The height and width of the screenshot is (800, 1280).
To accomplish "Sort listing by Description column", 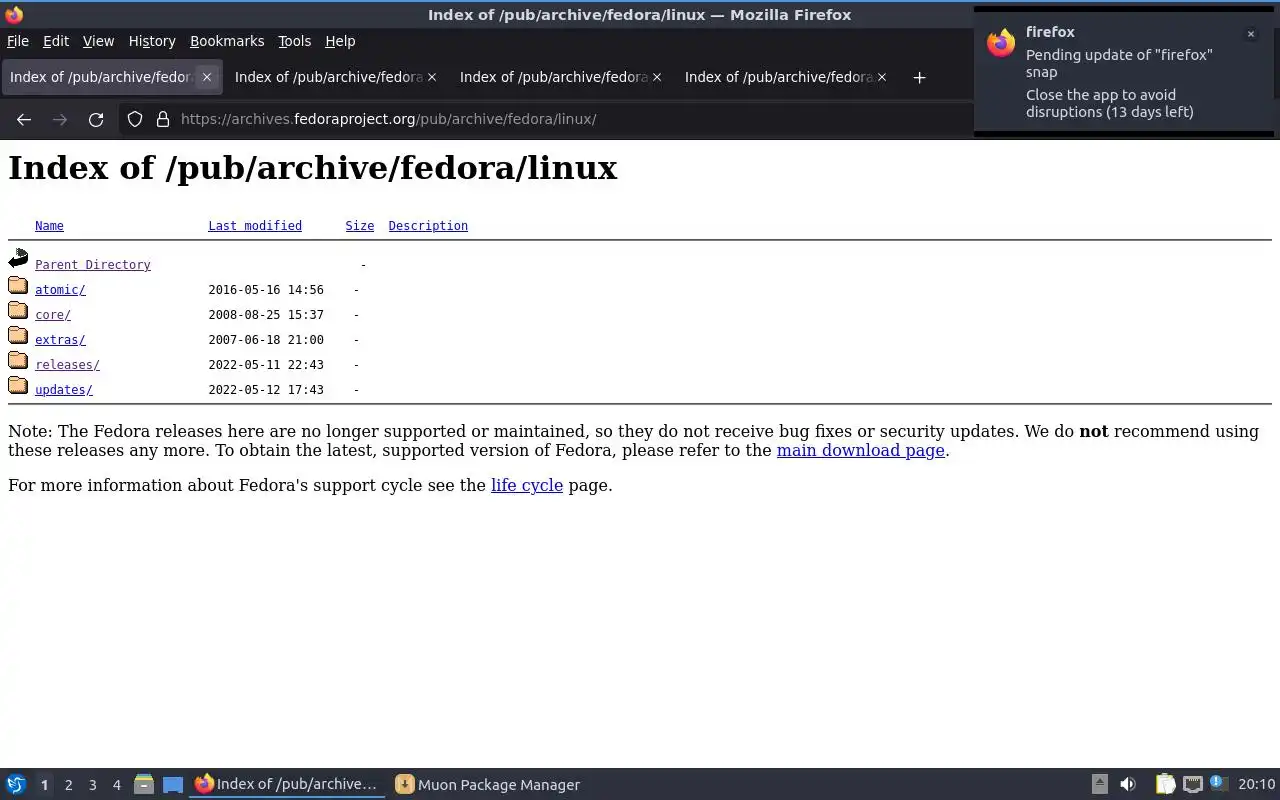I will [428, 226].
